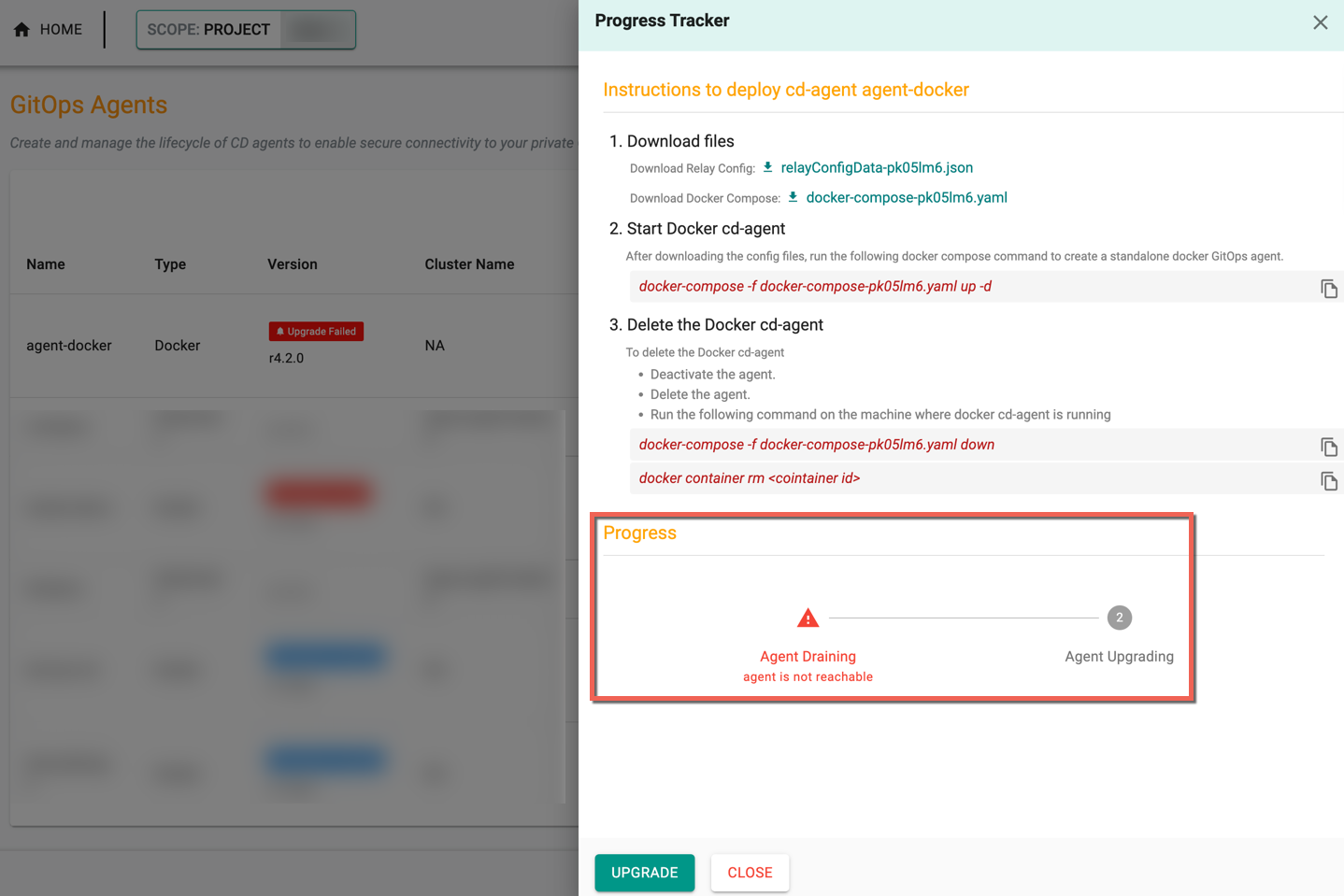Copy the docker container rm command
Image resolution: width=1344 pixels, height=896 pixels.
click(x=1328, y=480)
